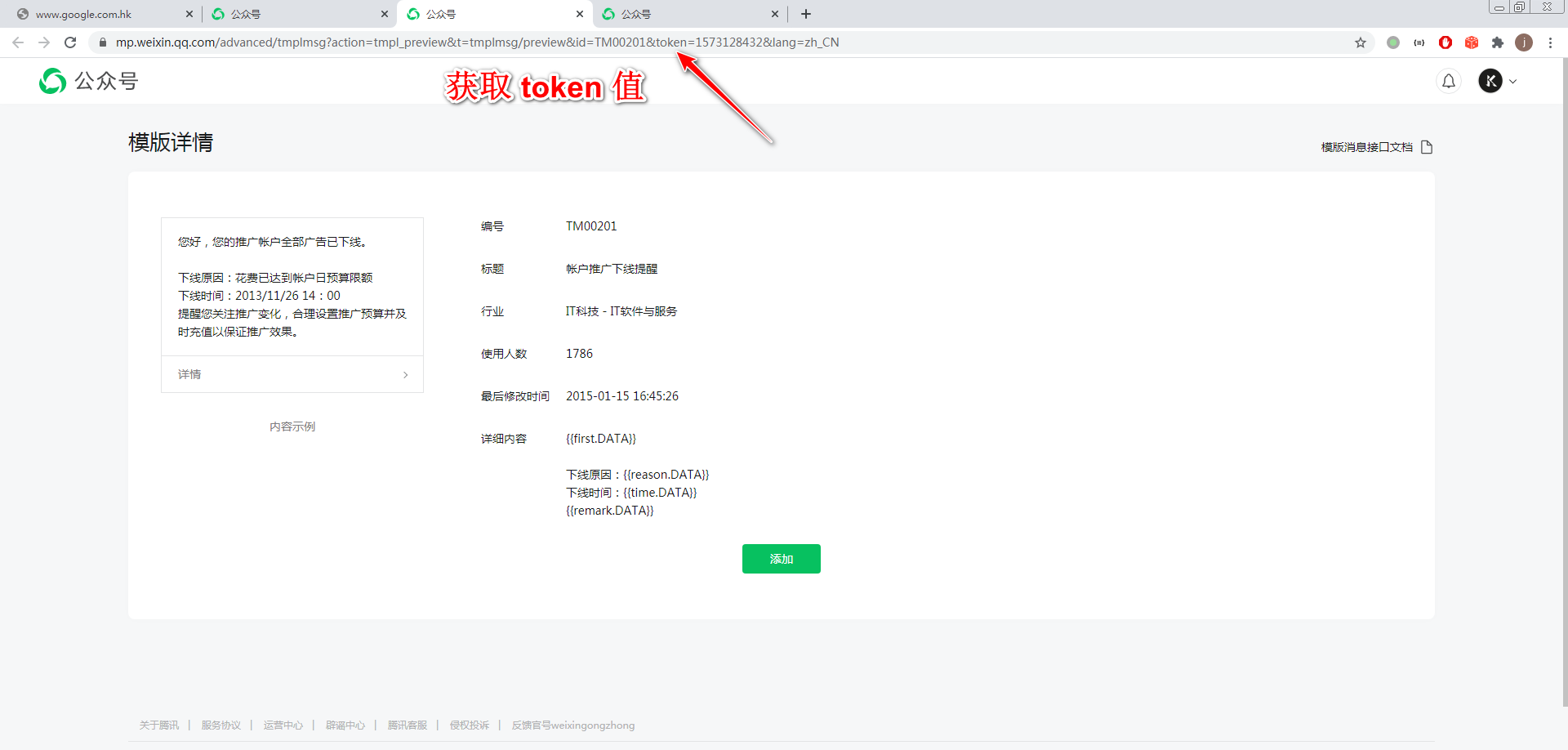The height and width of the screenshot is (750, 1568).
Task: Reload the page using refresh icon
Action: coord(70,42)
